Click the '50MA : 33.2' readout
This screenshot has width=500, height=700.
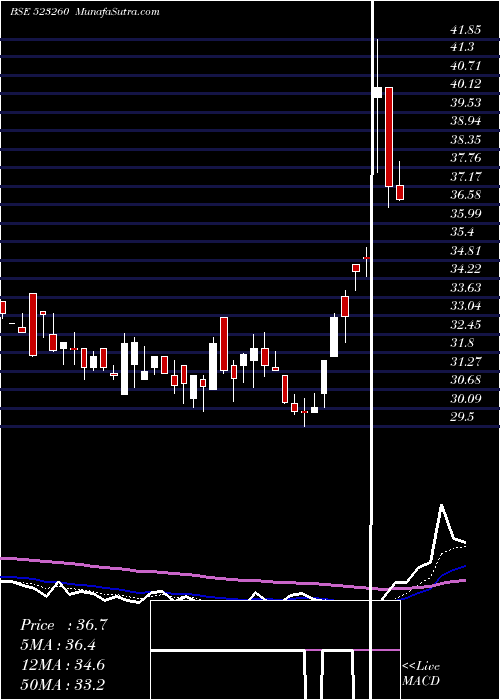point(62,684)
